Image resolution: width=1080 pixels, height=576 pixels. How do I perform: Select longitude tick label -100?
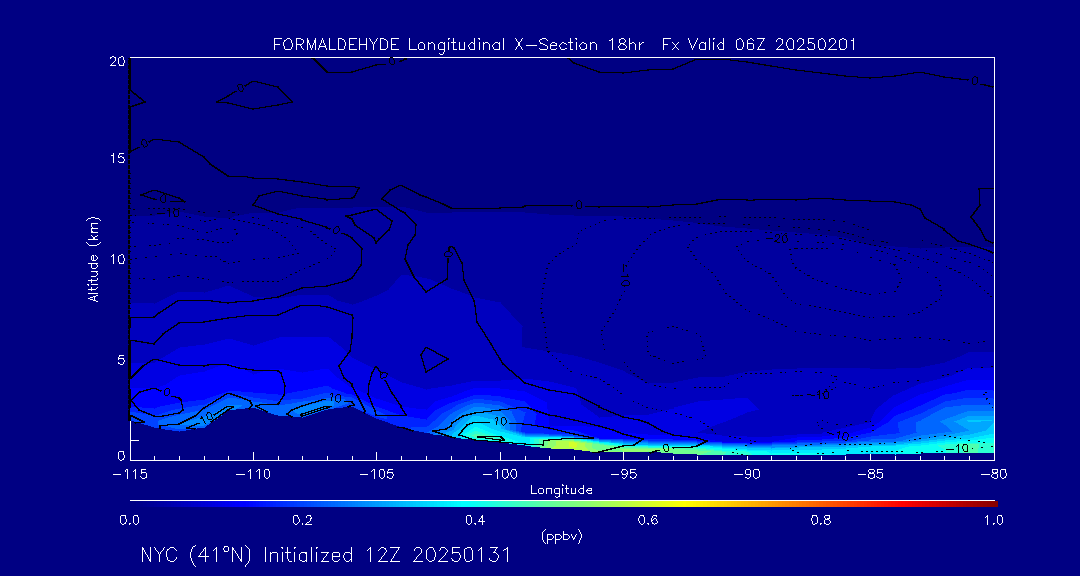tap(499, 475)
